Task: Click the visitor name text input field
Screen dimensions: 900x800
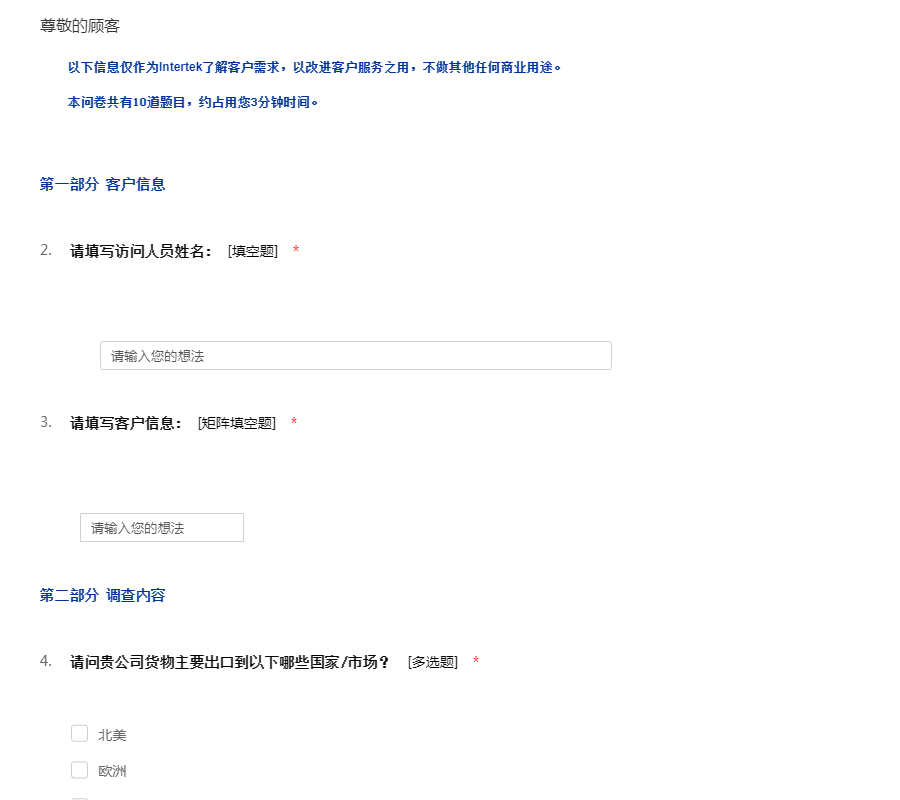Action: [355, 356]
